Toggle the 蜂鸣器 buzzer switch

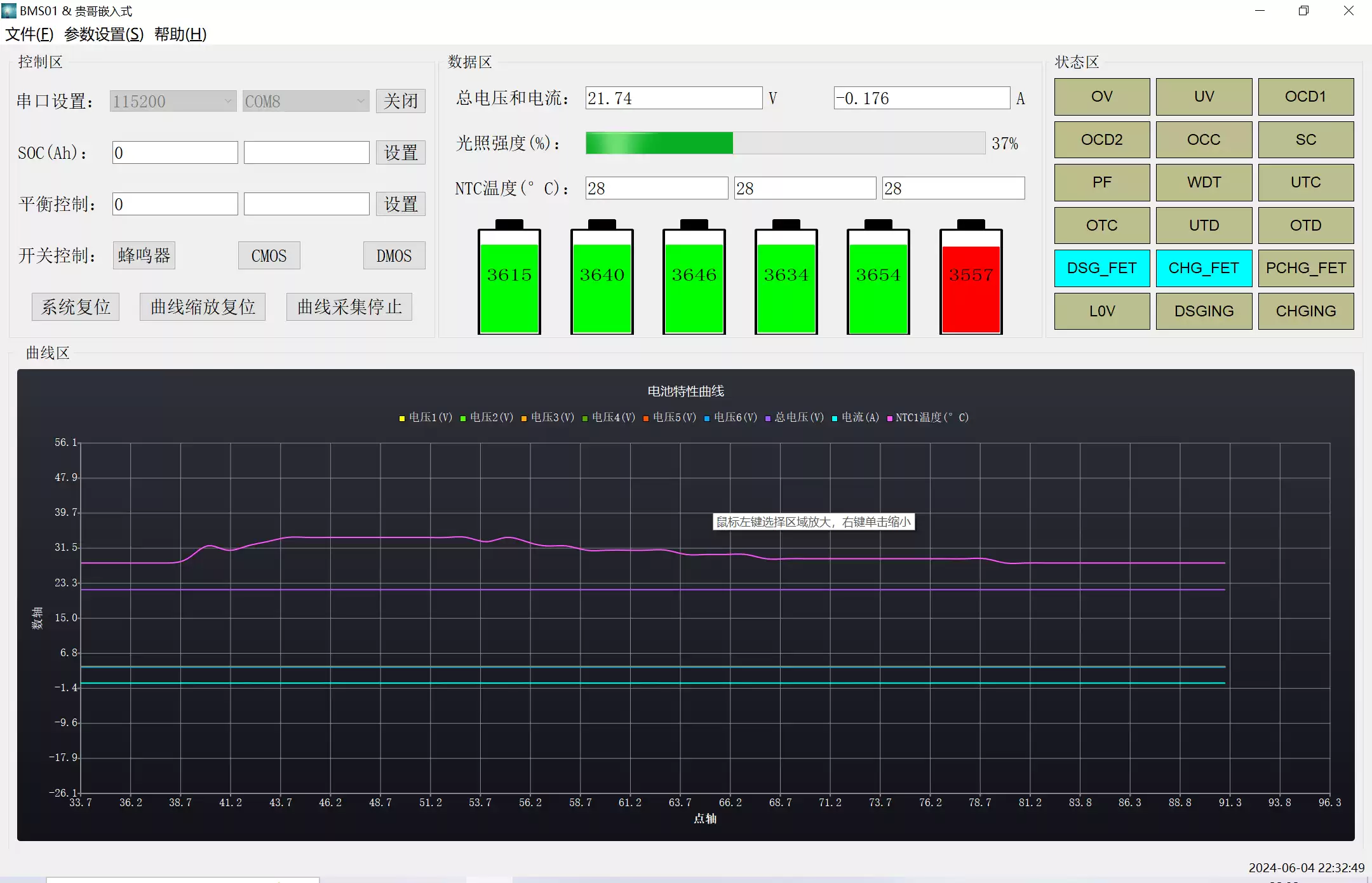coord(144,255)
